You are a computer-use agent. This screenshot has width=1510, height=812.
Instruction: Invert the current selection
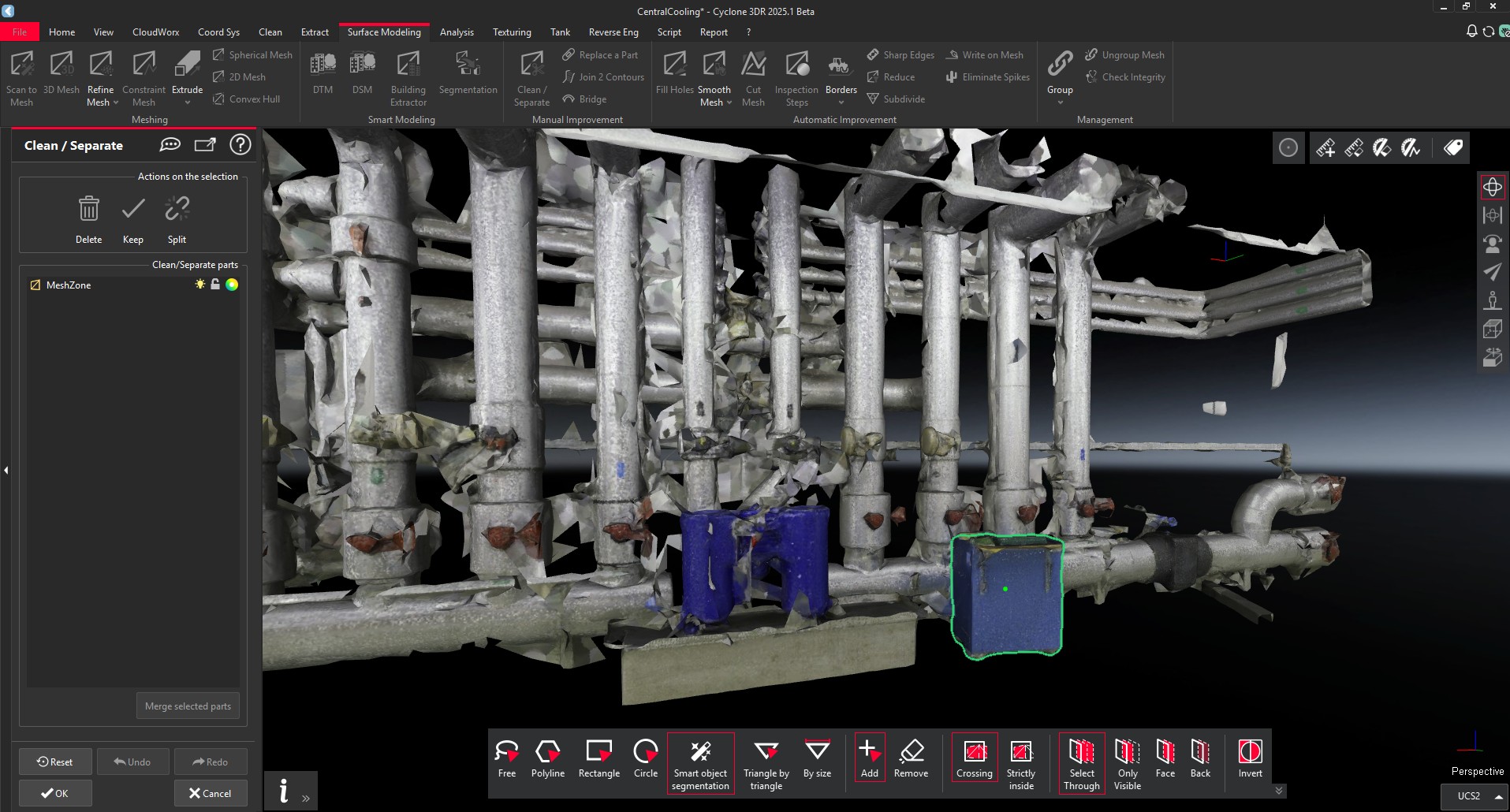pyautogui.click(x=1250, y=758)
